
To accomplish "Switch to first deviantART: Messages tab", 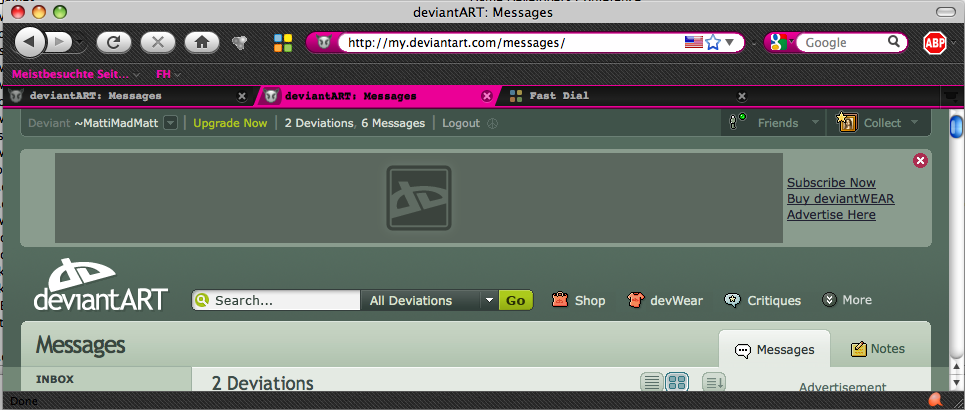I will 126,96.
